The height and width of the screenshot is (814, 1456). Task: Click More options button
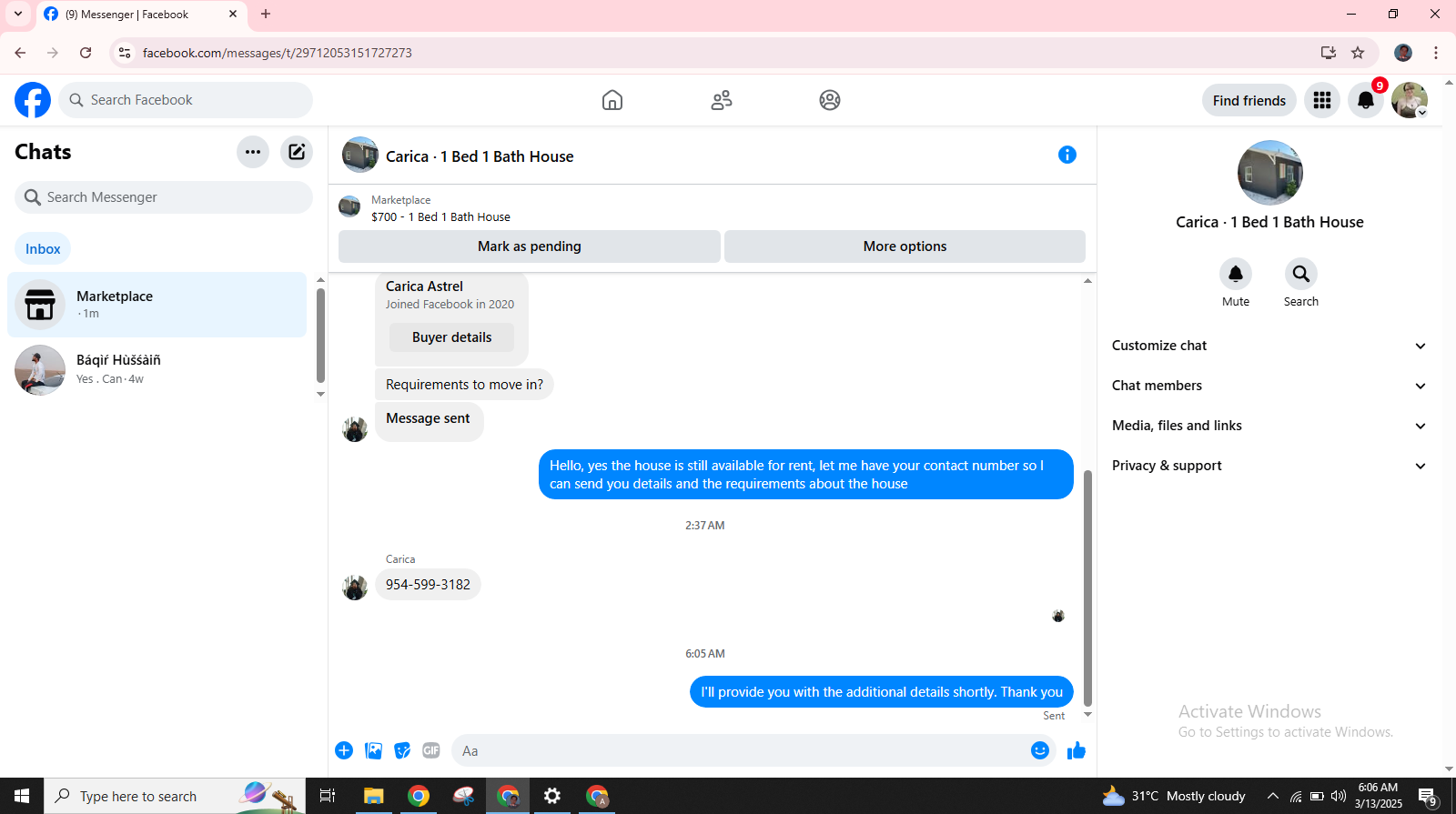905,246
